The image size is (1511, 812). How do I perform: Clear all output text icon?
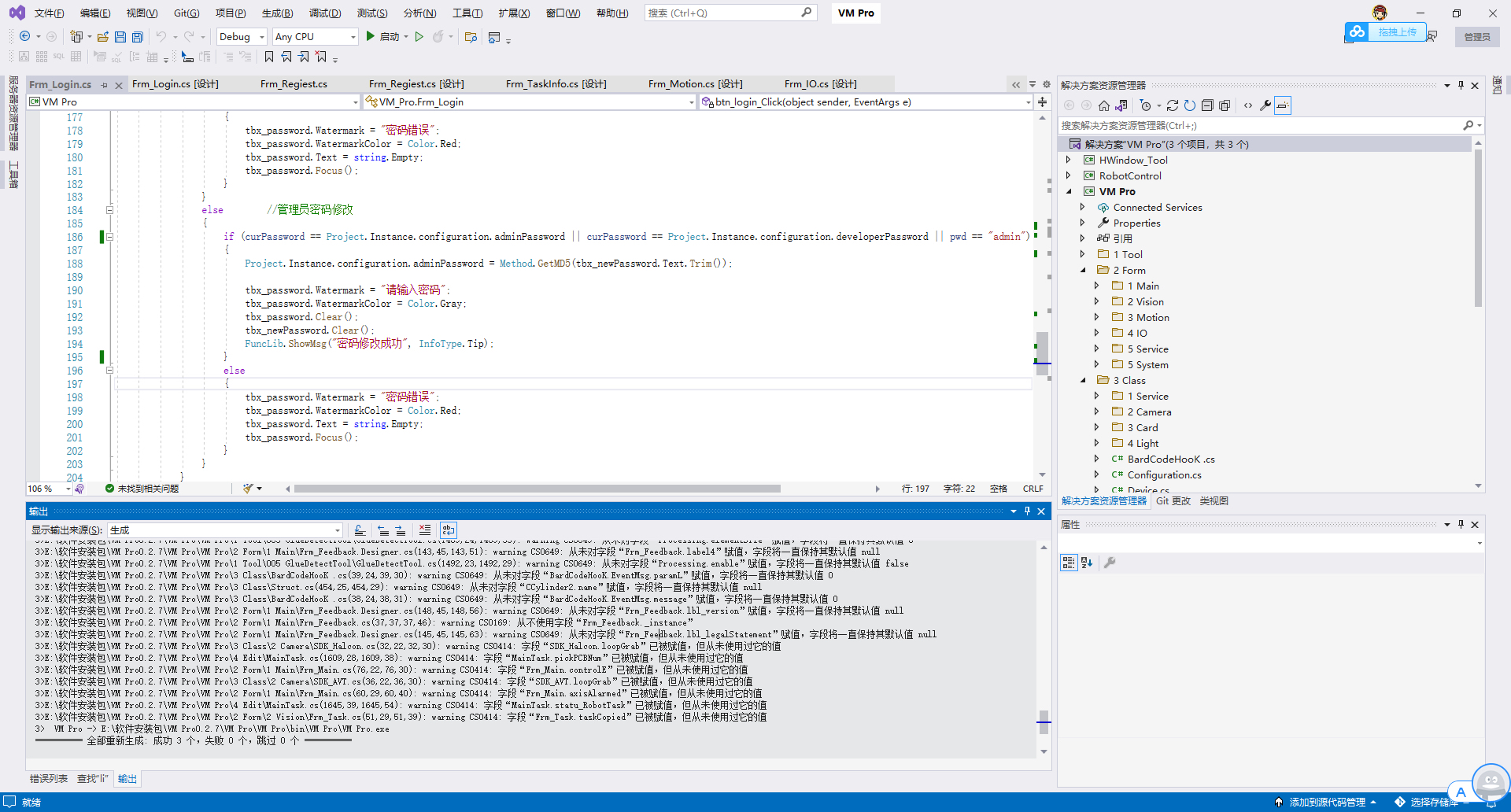pyautogui.click(x=425, y=530)
